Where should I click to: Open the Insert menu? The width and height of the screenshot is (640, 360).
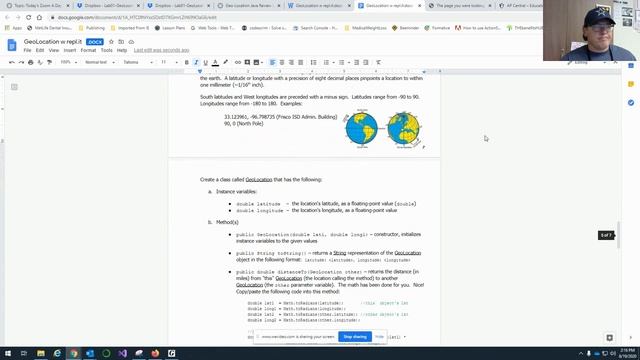pyautogui.click(x=70, y=50)
